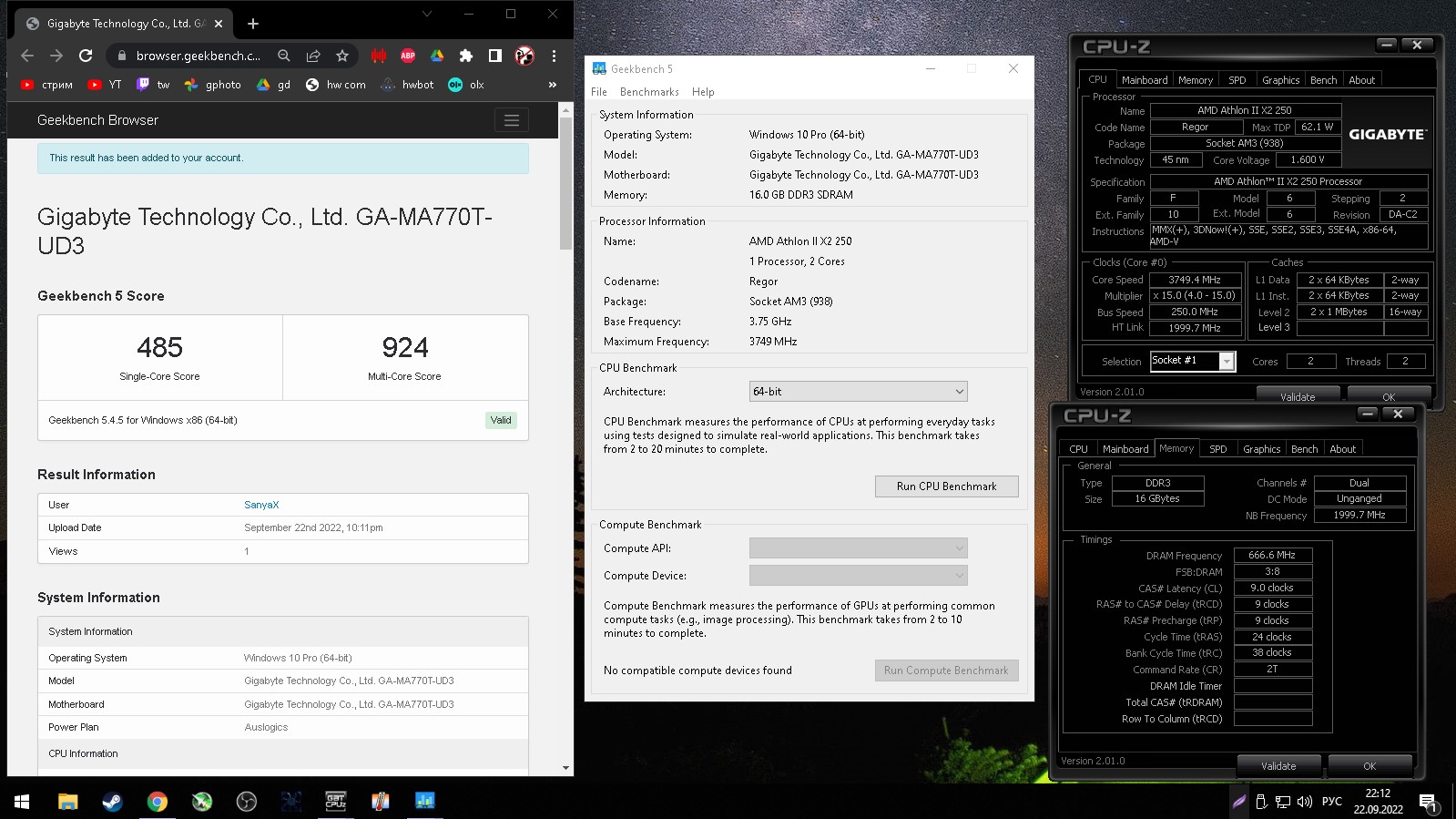The image size is (1456, 819).
Task: Open the Compute Device dropdown
Action: coord(858,576)
